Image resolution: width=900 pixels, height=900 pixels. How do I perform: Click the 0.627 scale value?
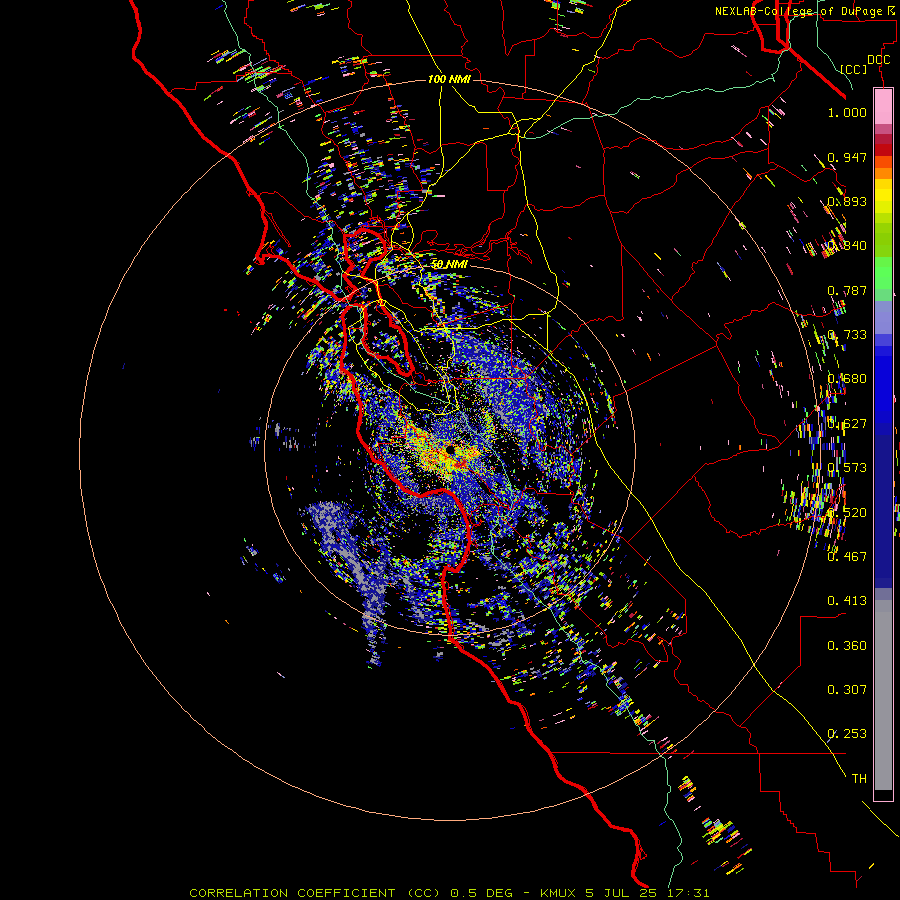coord(847,424)
